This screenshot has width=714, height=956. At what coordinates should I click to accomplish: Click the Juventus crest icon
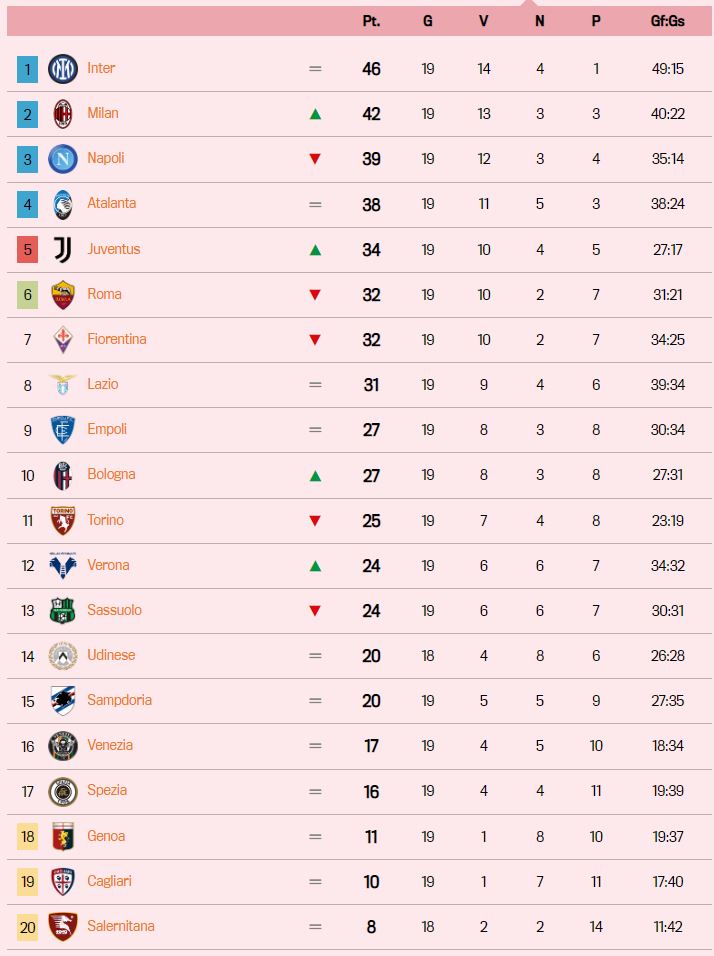[63, 249]
